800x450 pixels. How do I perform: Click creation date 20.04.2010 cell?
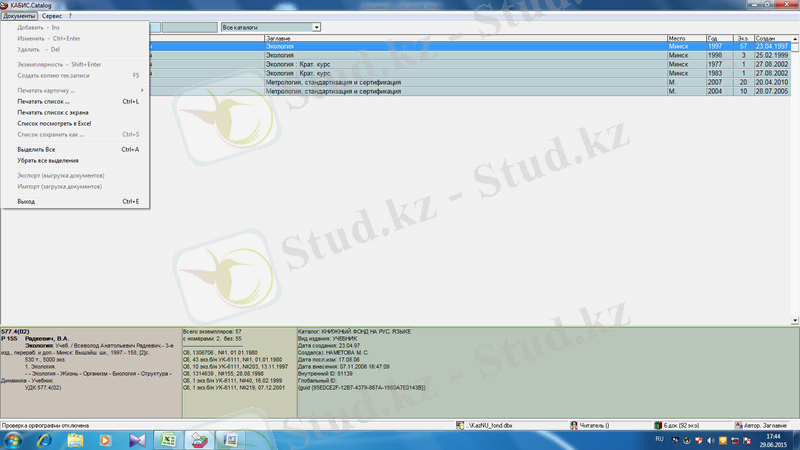click(772, 82)
